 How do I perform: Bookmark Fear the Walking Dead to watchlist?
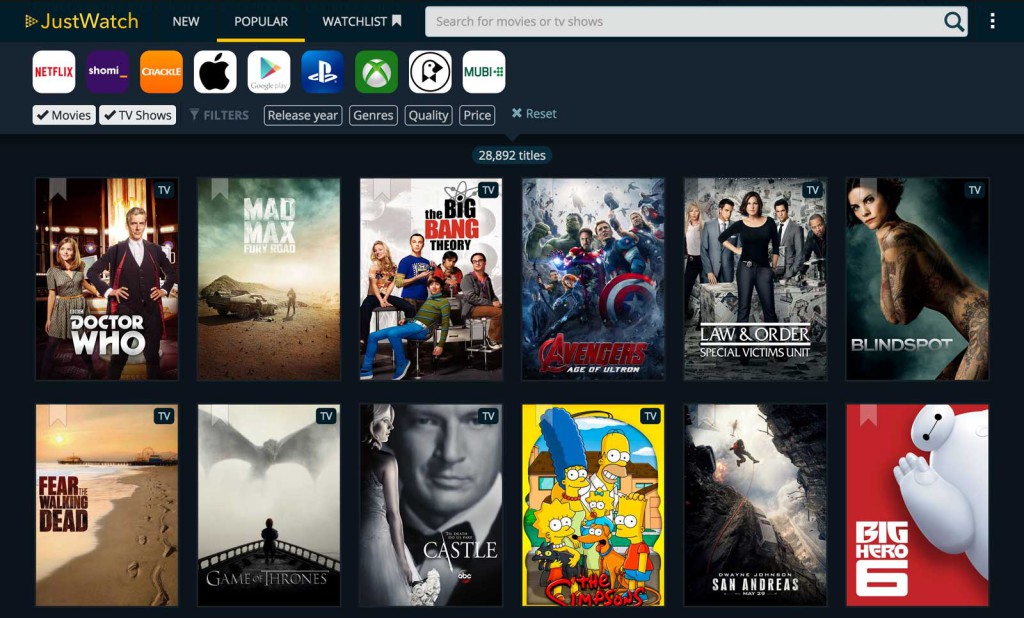[x=58, y=415]
